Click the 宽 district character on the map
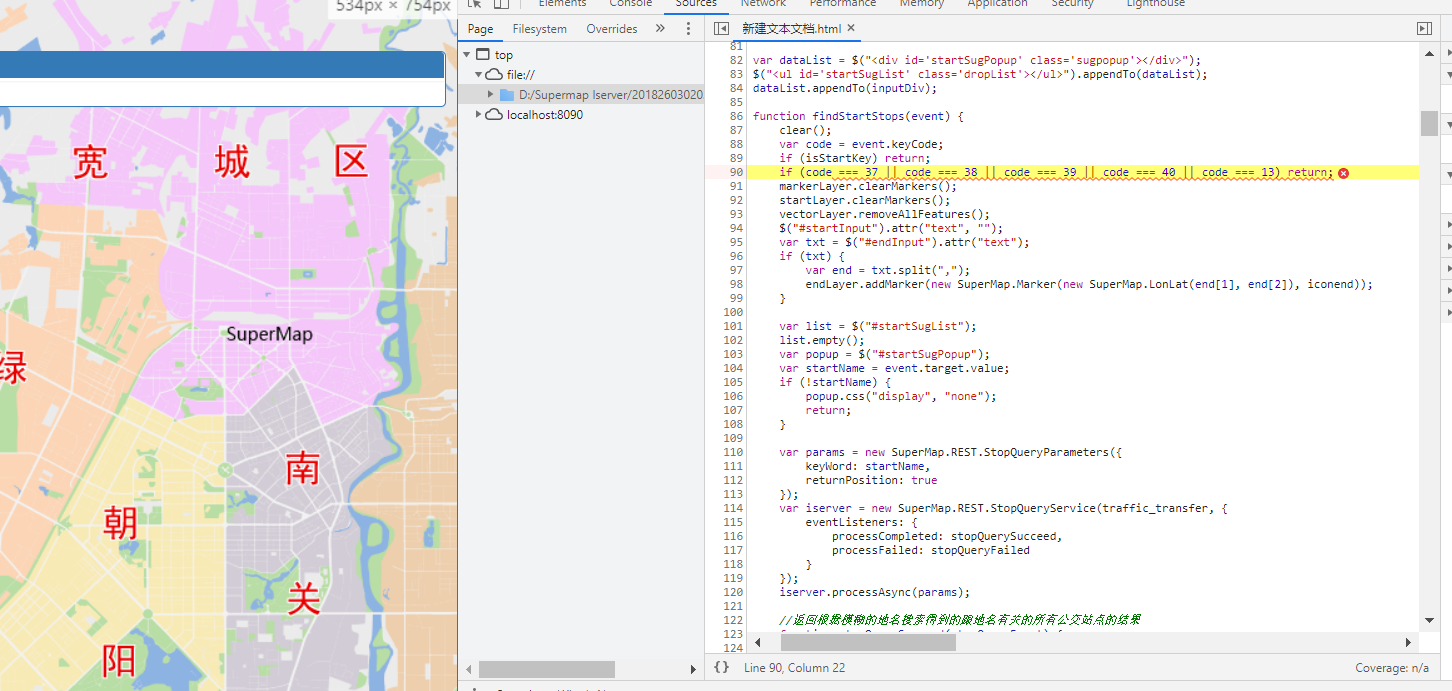The image size is (1452, 691). 90,161
